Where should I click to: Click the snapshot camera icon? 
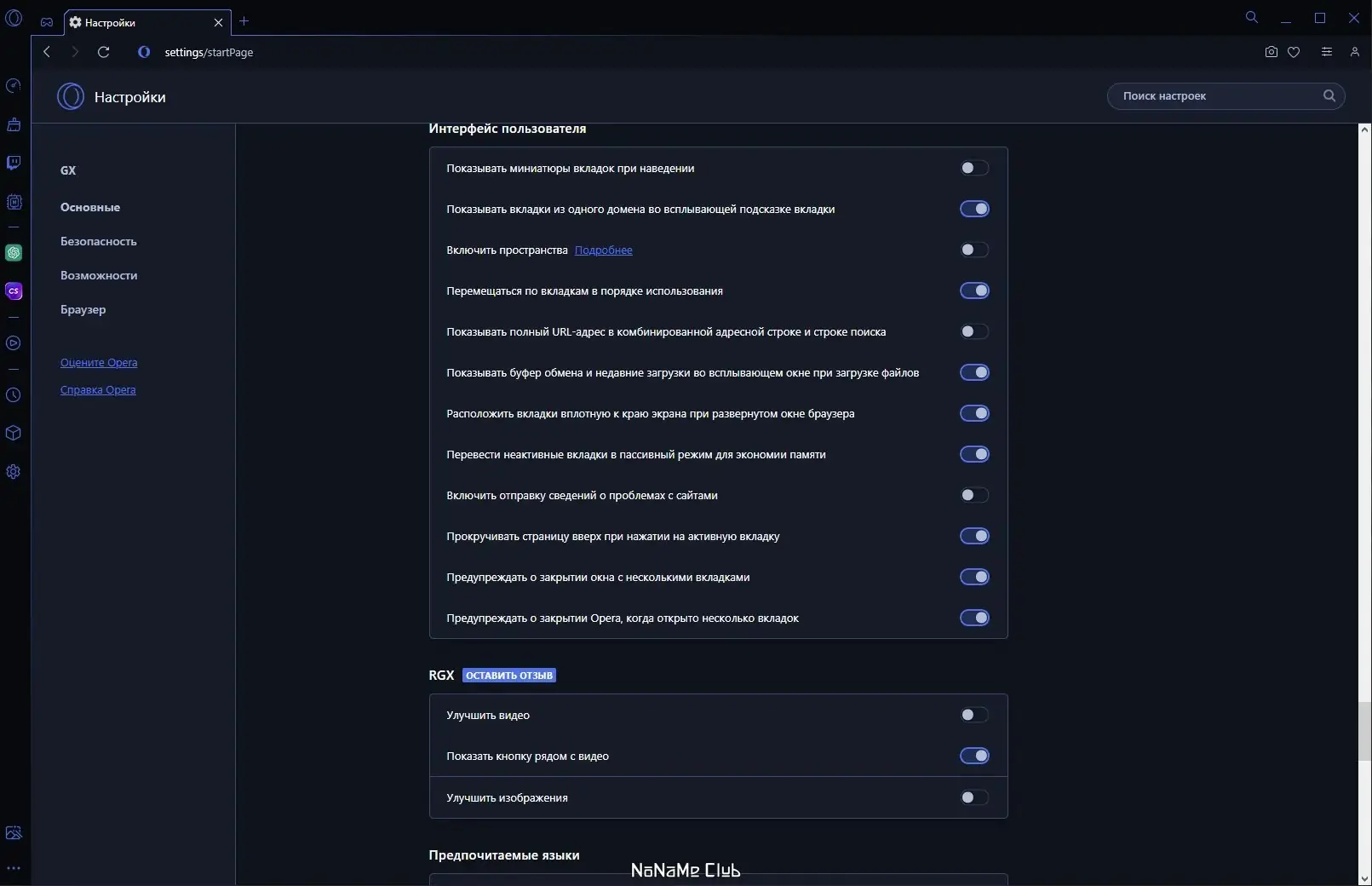click(1272, 52)
